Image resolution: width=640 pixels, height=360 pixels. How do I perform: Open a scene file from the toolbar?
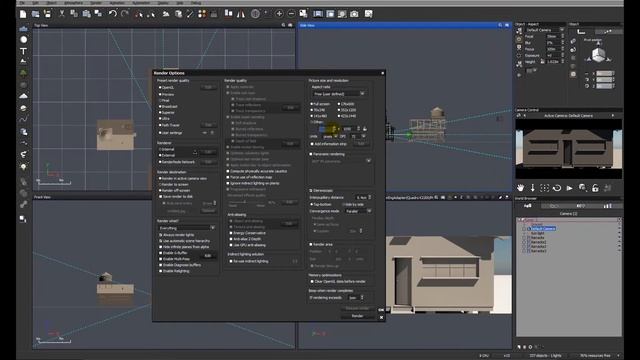click(x=36, y=14)
